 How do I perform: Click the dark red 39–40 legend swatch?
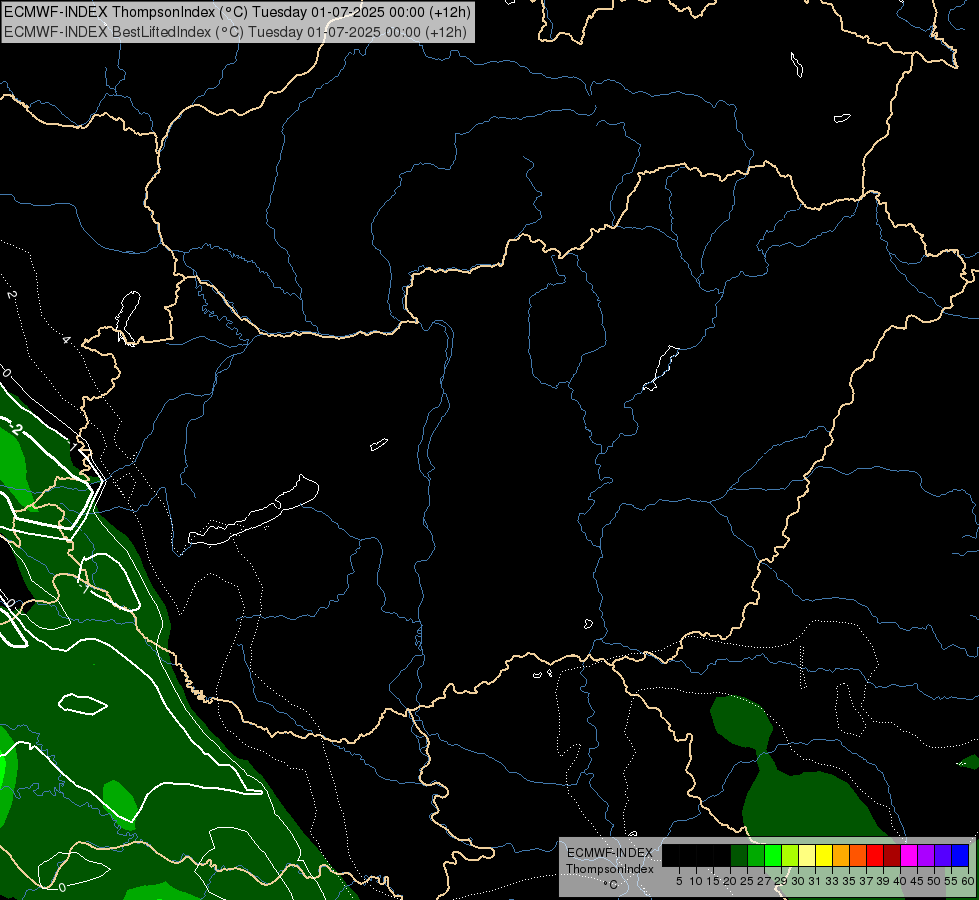892,856
